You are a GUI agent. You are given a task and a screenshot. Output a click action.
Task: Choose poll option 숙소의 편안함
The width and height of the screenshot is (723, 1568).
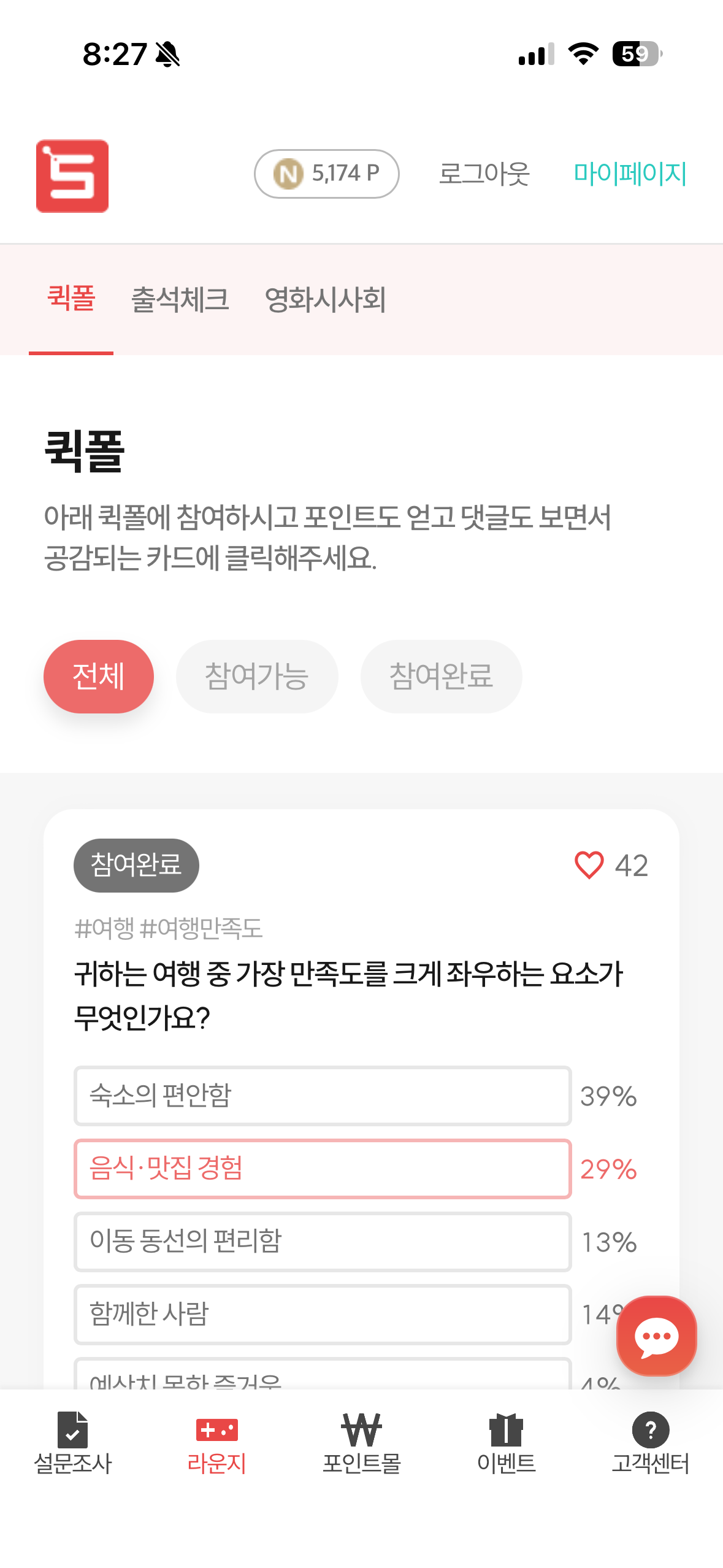[323, 1096]
